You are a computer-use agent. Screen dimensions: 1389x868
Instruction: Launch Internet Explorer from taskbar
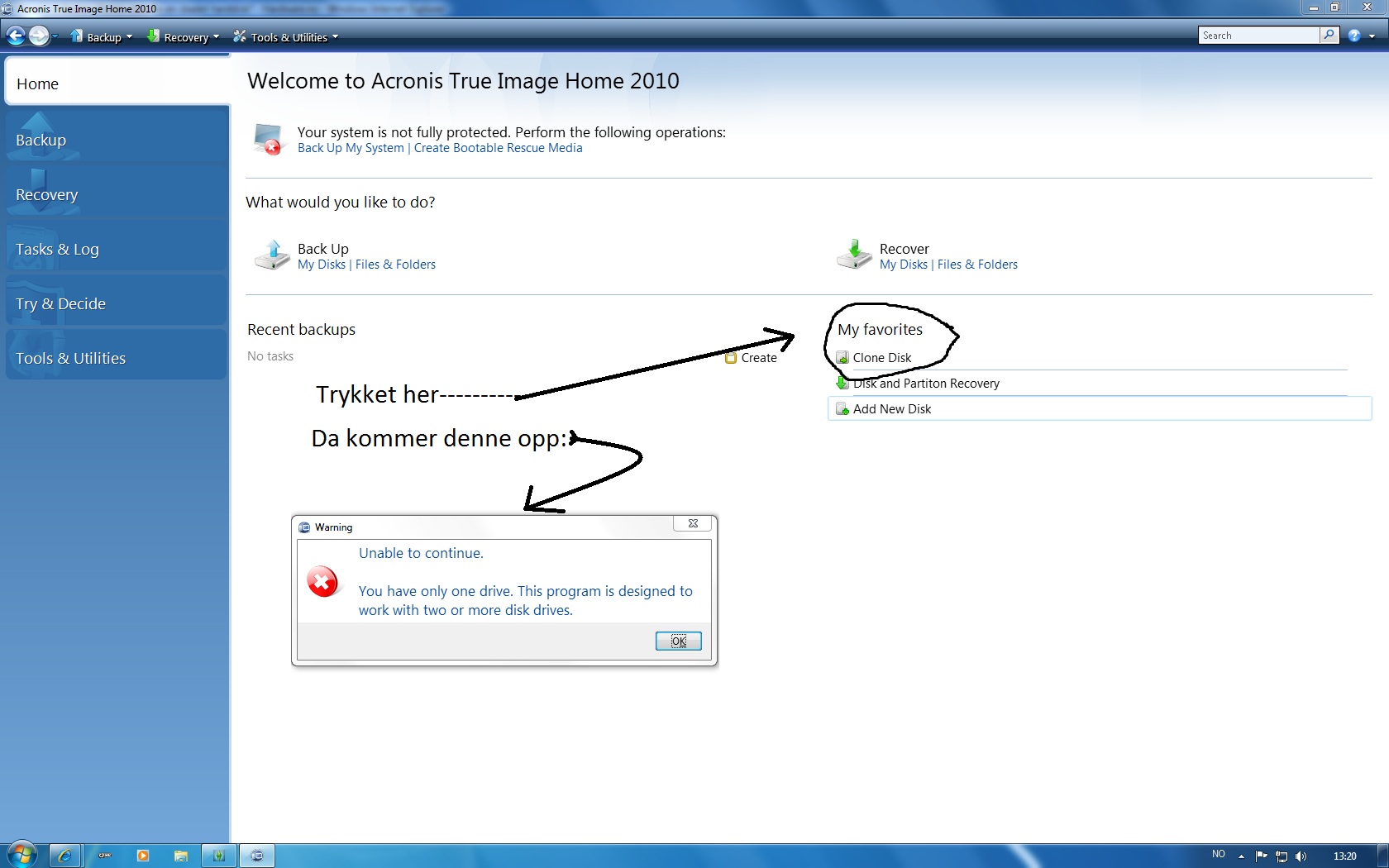64,856
